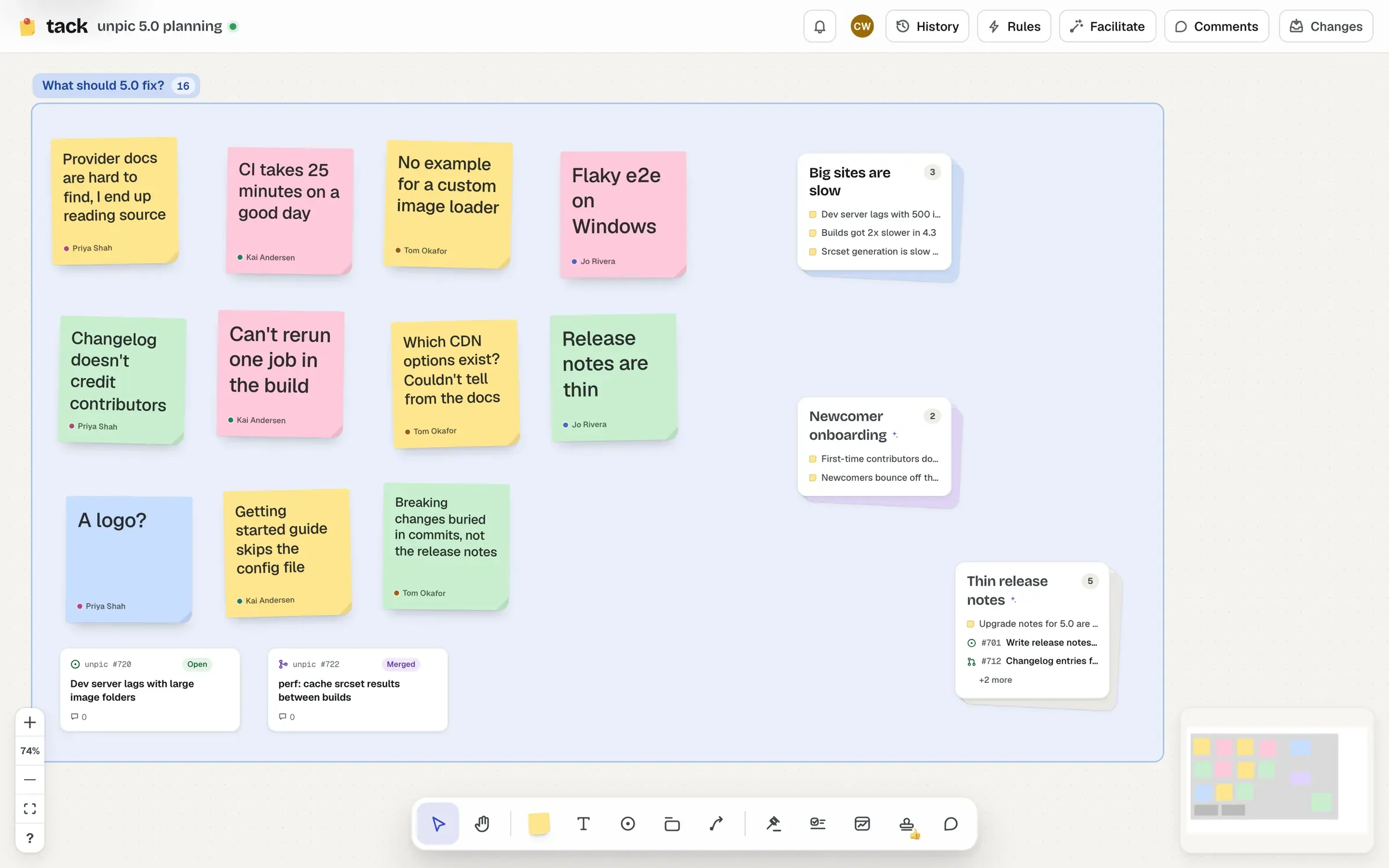Open the History panel
Screen dimensions: 1389x868
coord(927,26)
